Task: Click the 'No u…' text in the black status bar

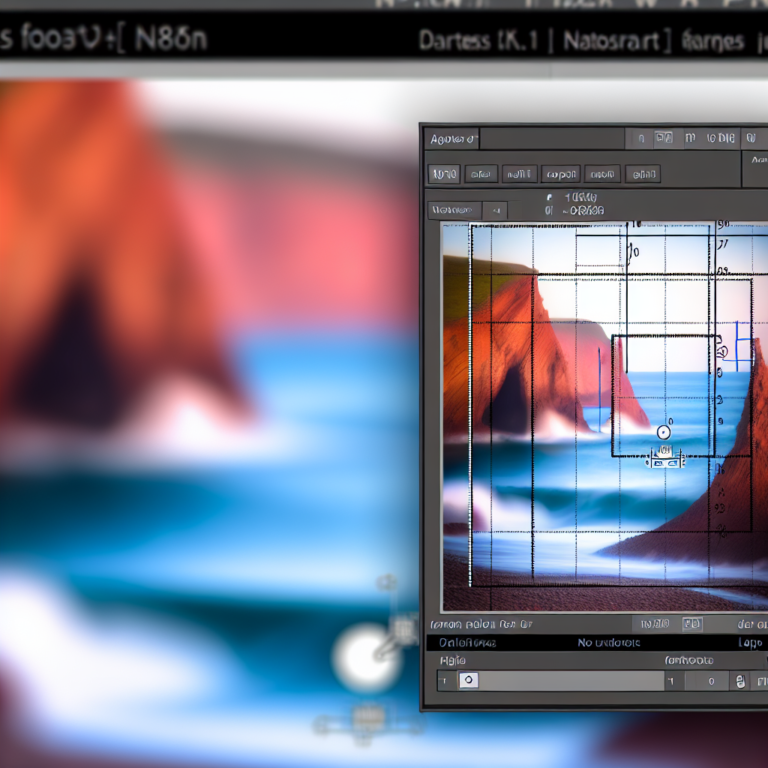Action: pos(609,643)
